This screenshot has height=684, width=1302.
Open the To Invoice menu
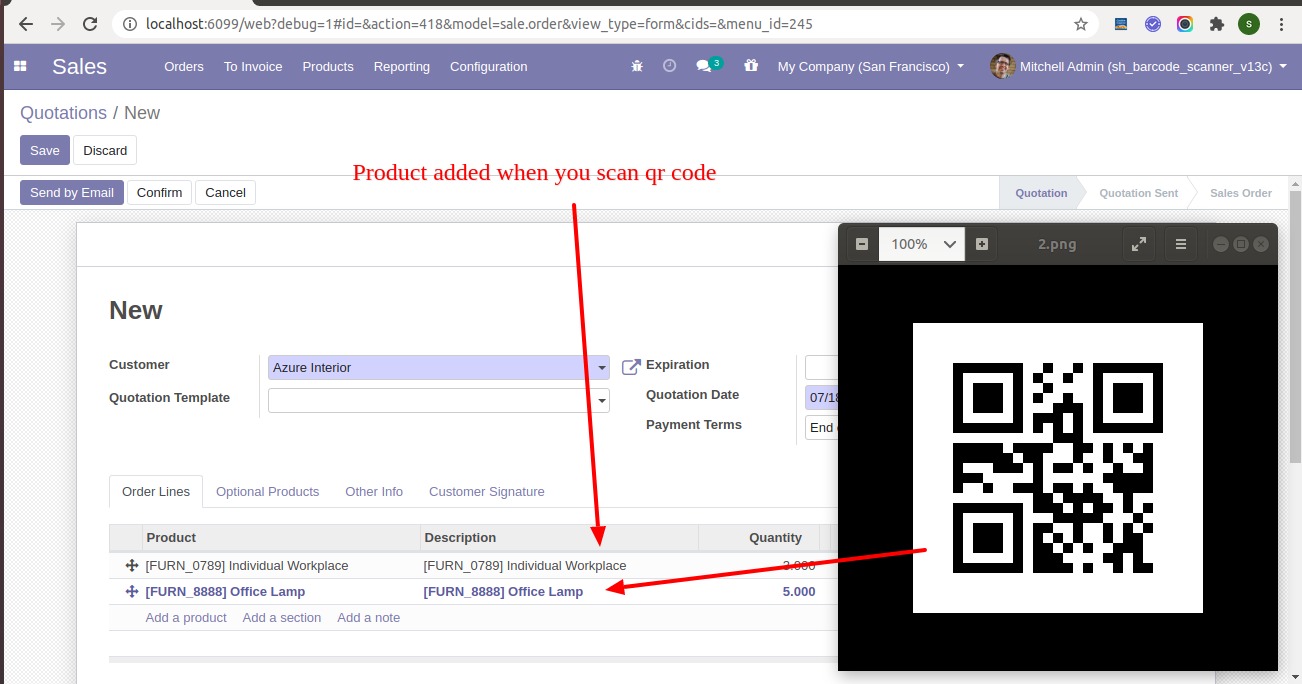[253, 66]
